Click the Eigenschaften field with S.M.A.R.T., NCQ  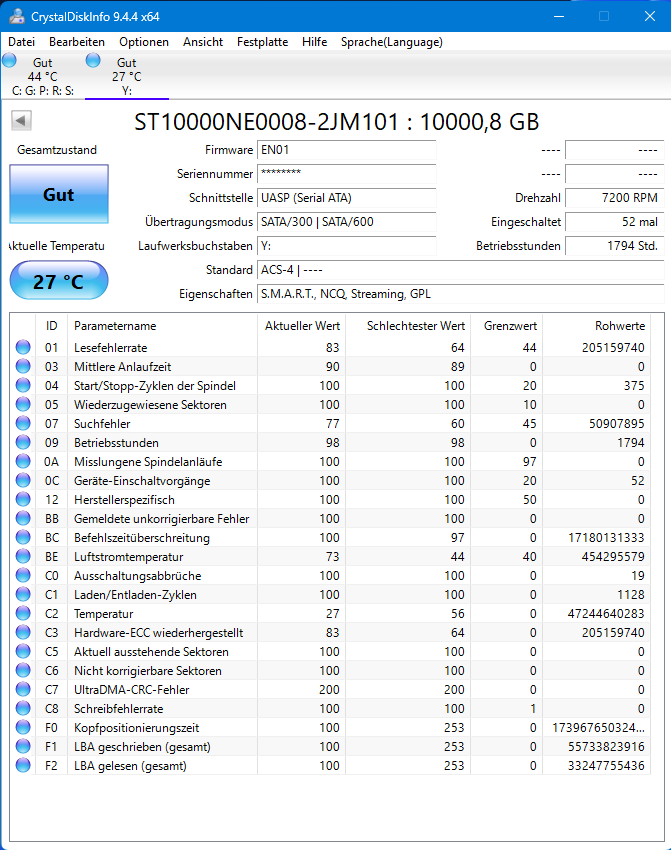(x=460, y=294)
